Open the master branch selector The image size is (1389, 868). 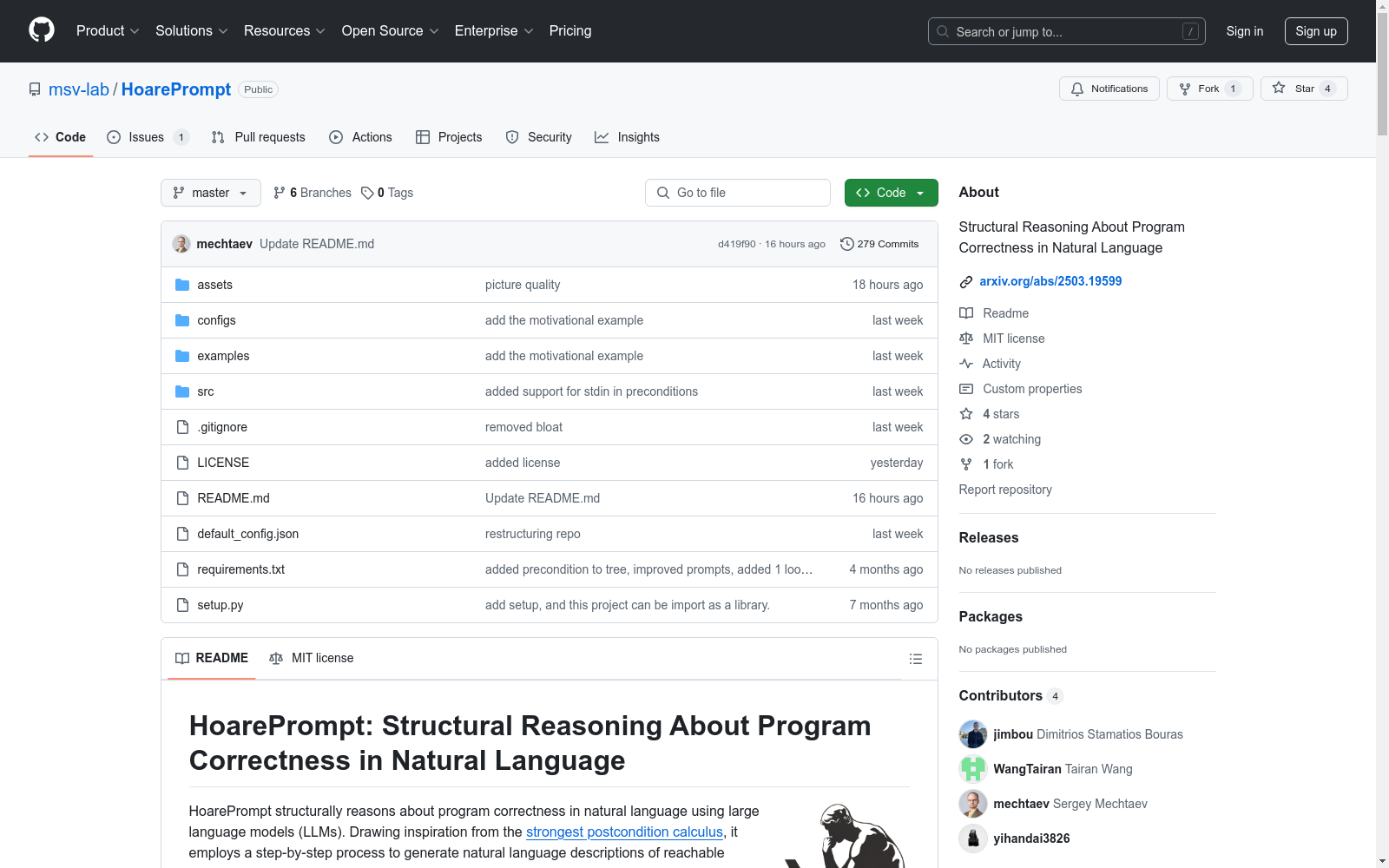pos(211,193)
